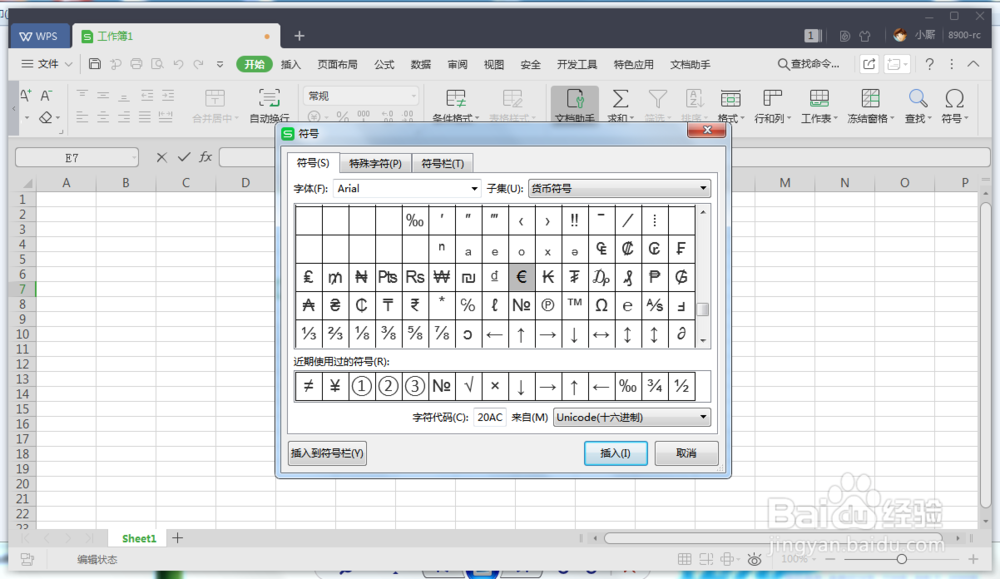Click the fx insert function icon
Screen dimensions: 1000x579
(x=205, y=157)
